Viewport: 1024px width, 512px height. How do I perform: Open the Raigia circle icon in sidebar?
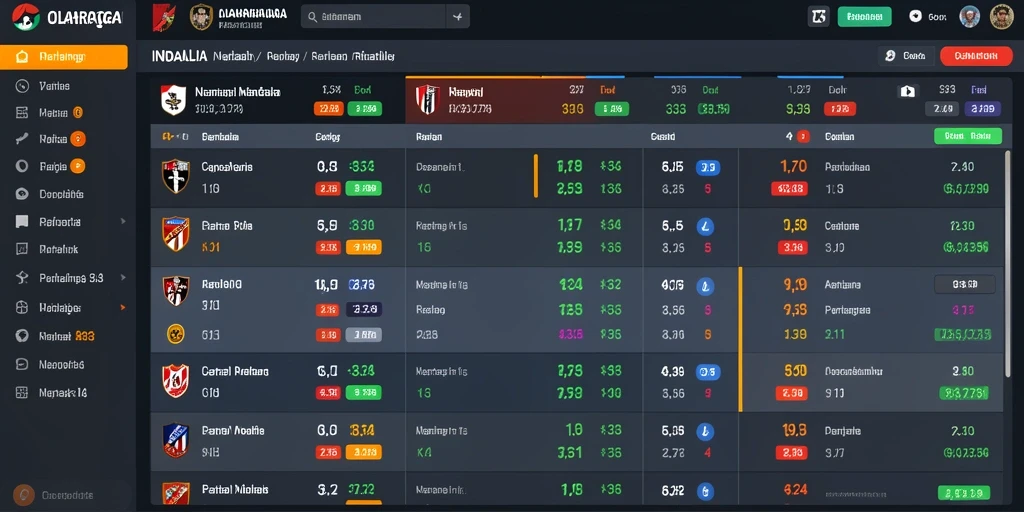[x=22, y=166]
